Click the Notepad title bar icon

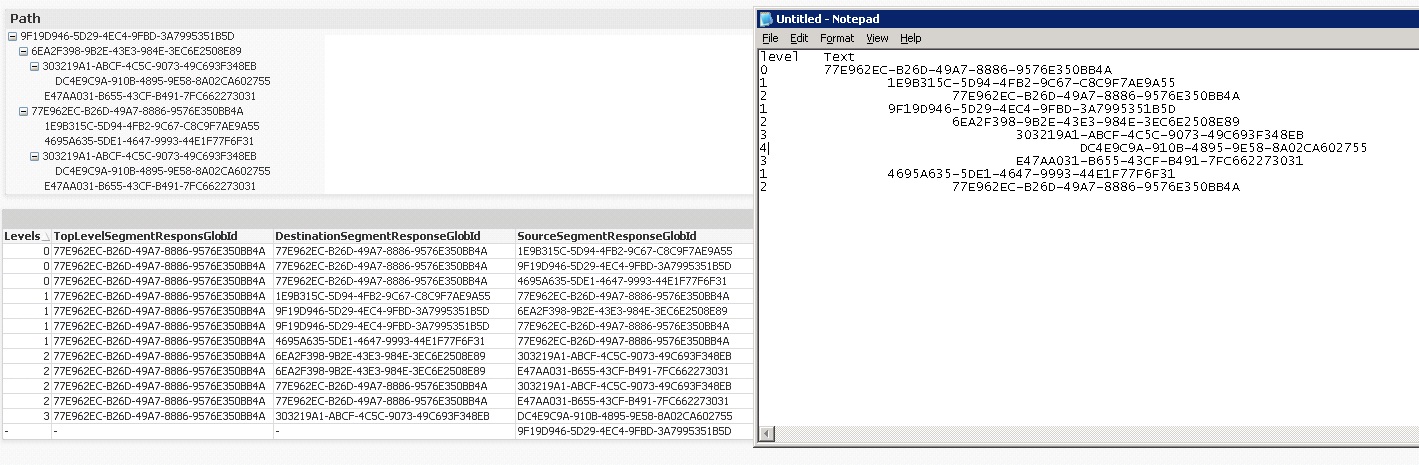tap(767, 19)
